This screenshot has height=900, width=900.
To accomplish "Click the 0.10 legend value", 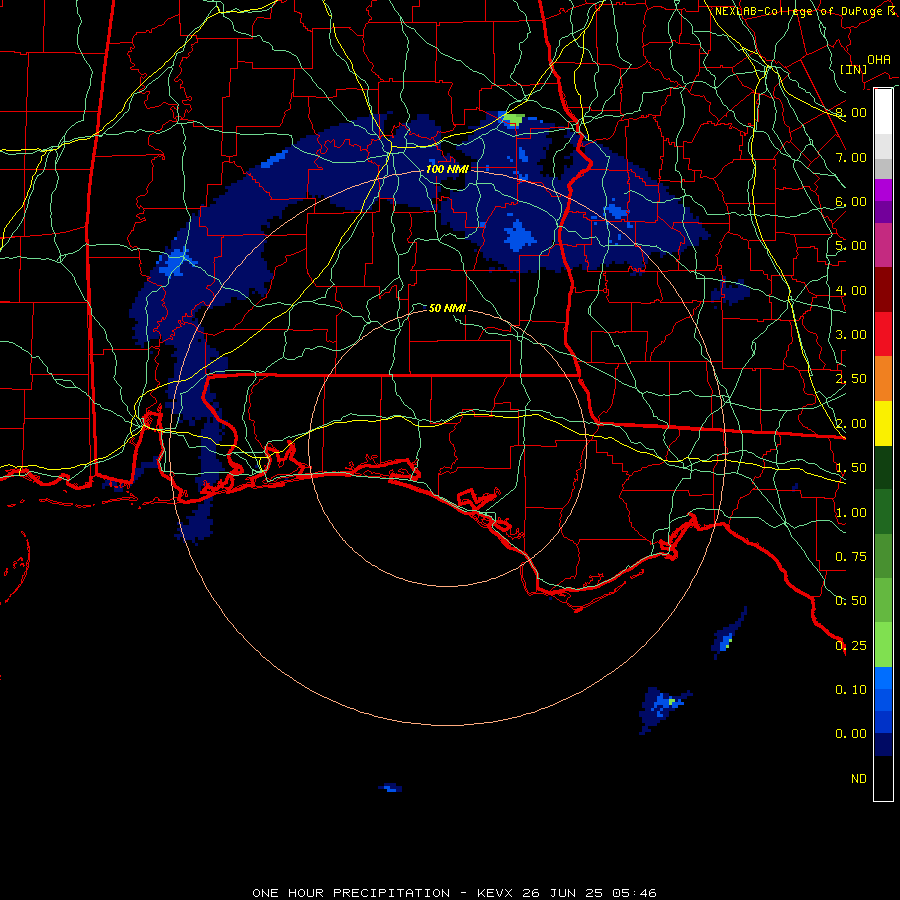I will tap(851, 690).
